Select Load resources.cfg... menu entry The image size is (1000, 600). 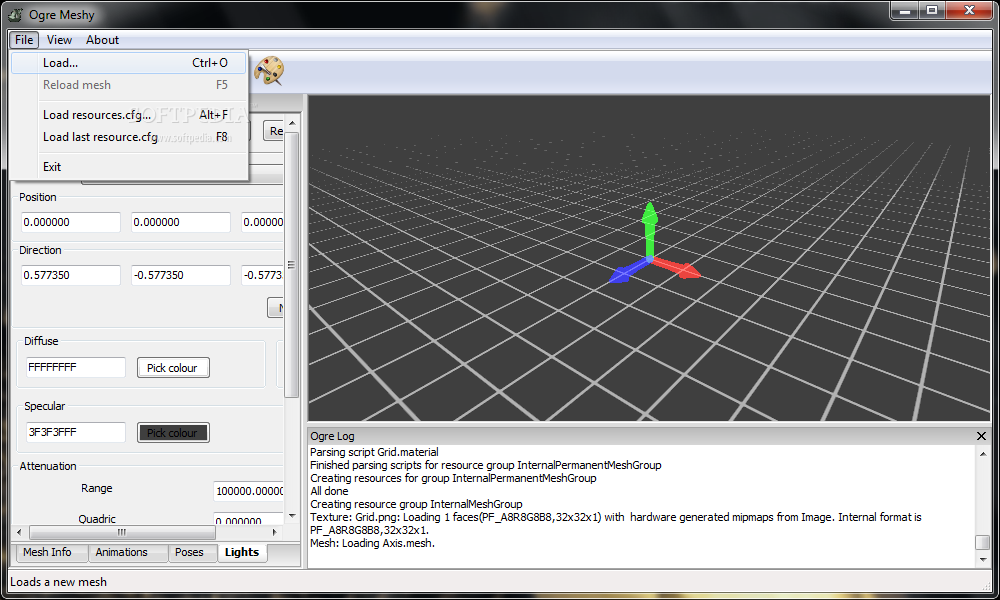click(x=129, y=115)
